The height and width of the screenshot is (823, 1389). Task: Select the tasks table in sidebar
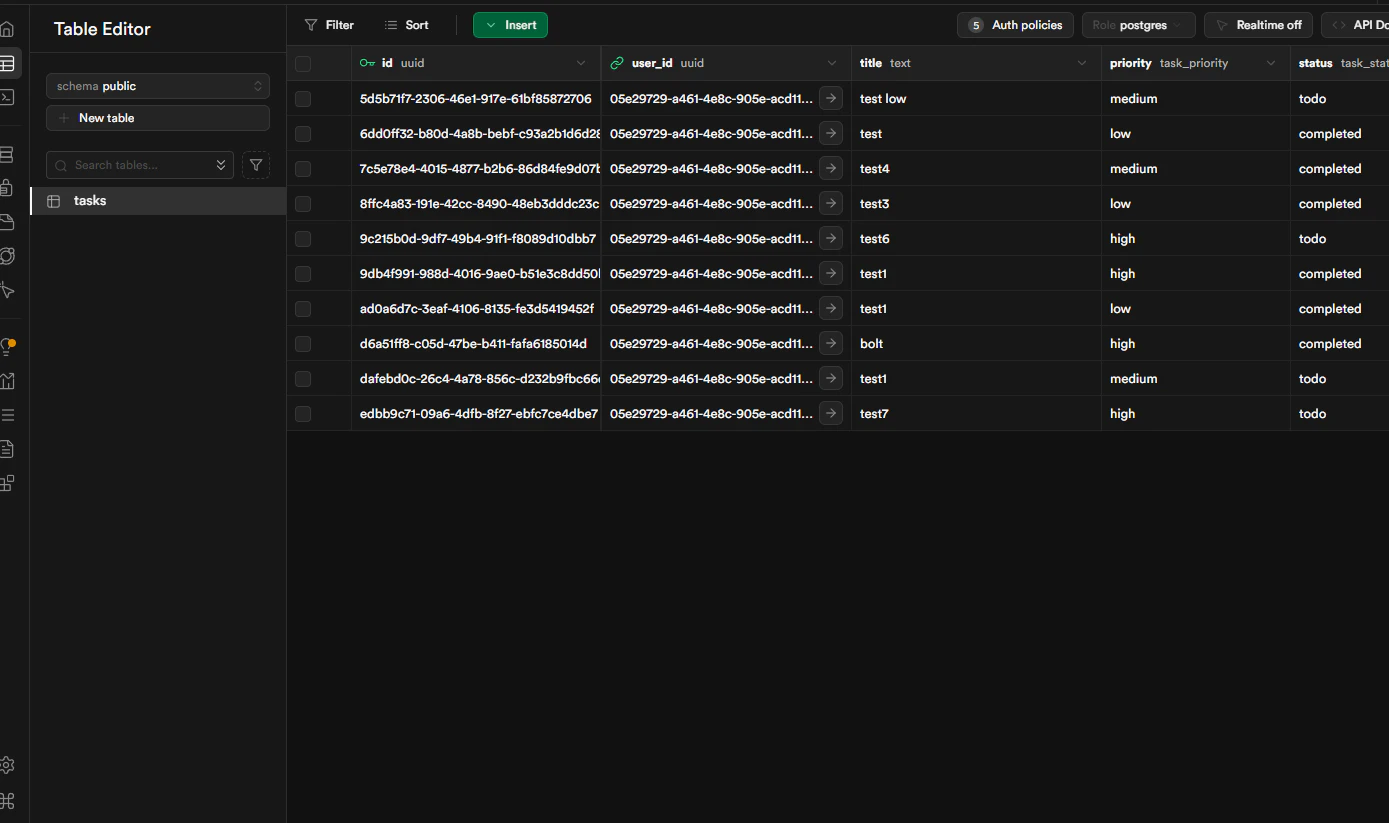(158, 201)
